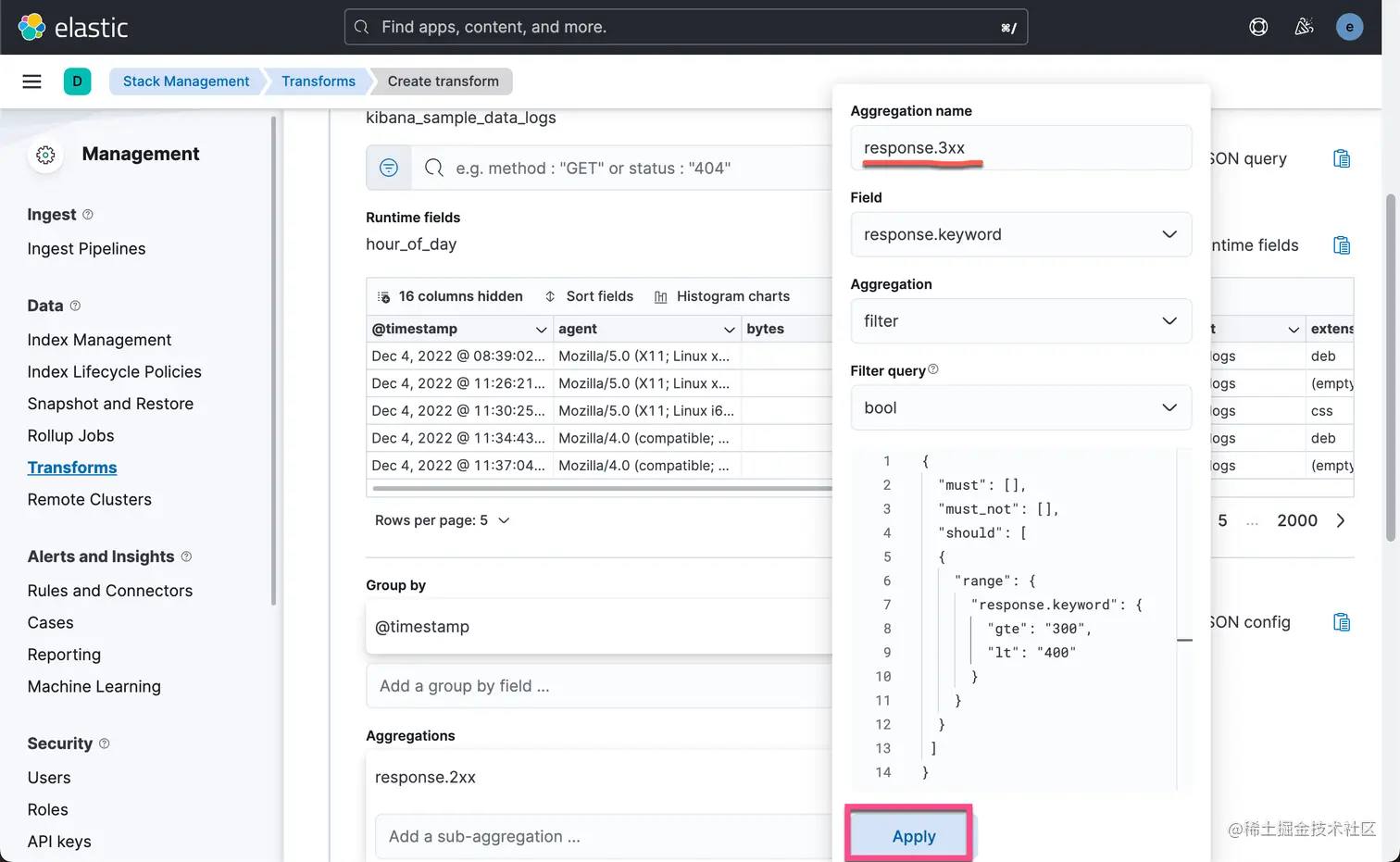This screenshot has height=862, width=1400.
Task: Click the page vertical scrollbar
Action: [x=1391, y=368]
